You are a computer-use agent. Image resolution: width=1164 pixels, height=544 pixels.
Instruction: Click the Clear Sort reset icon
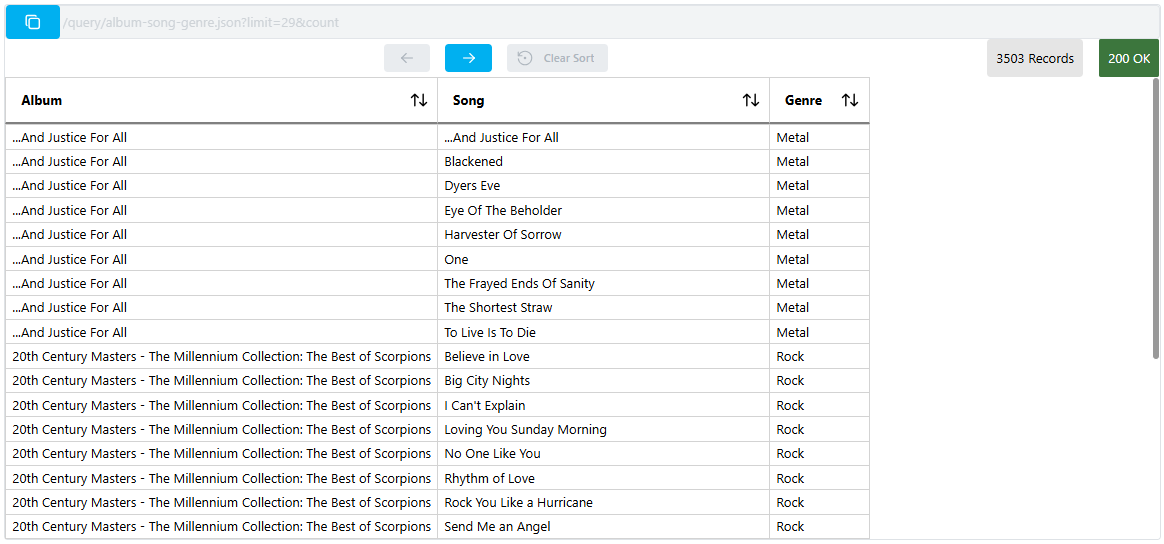point(525,58)
